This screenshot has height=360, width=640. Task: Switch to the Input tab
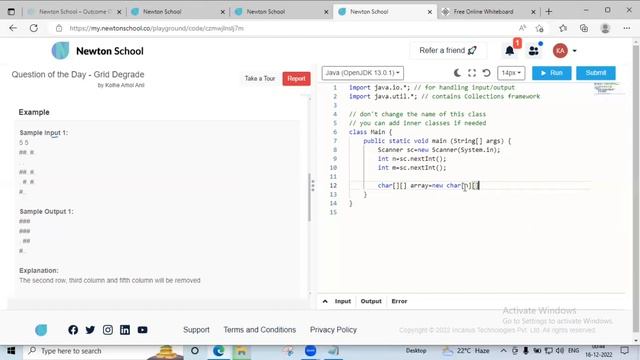point(342,301)
